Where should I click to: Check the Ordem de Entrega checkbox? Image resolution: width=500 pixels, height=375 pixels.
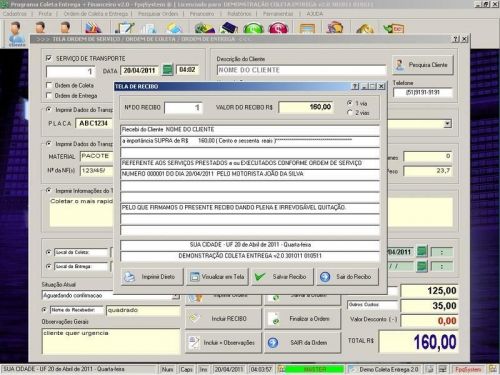(x=49, y=96)
